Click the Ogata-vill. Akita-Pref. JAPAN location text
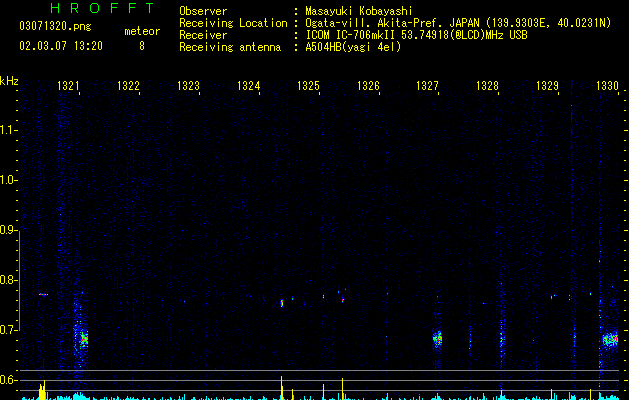 tap(458, 23)
